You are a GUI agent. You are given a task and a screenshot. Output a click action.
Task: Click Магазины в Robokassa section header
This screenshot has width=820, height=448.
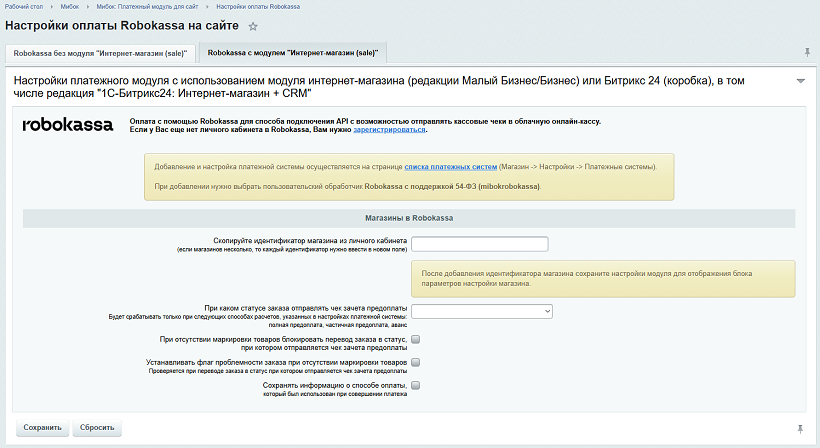[x=409, y=218]
